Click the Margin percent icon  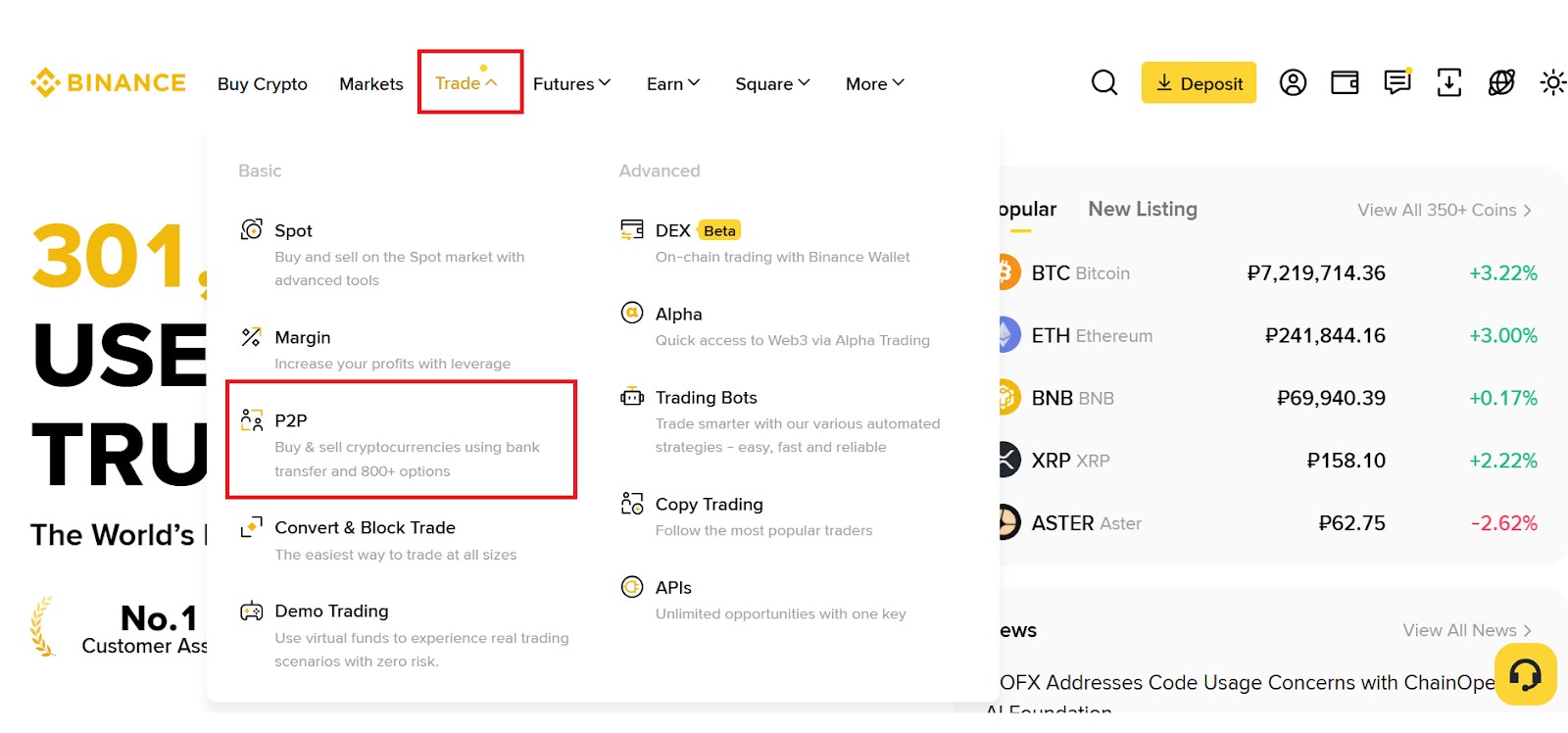coord(252,337)
